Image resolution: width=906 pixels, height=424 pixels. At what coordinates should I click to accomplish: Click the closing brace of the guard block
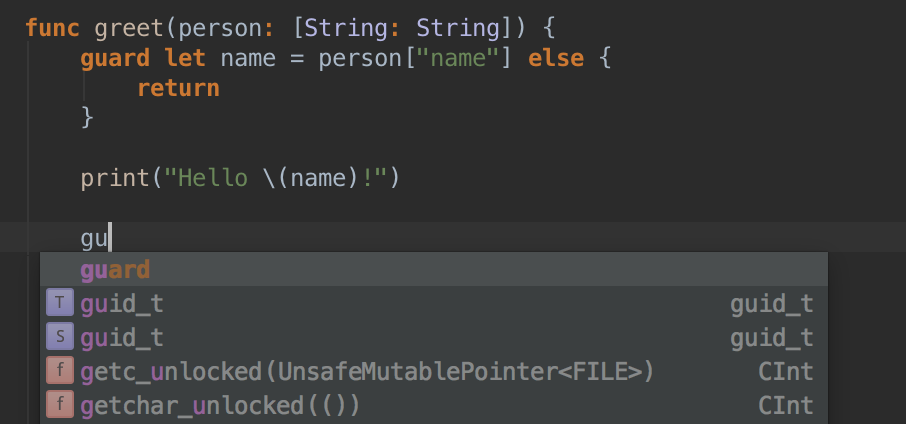[x=87, y=117]
